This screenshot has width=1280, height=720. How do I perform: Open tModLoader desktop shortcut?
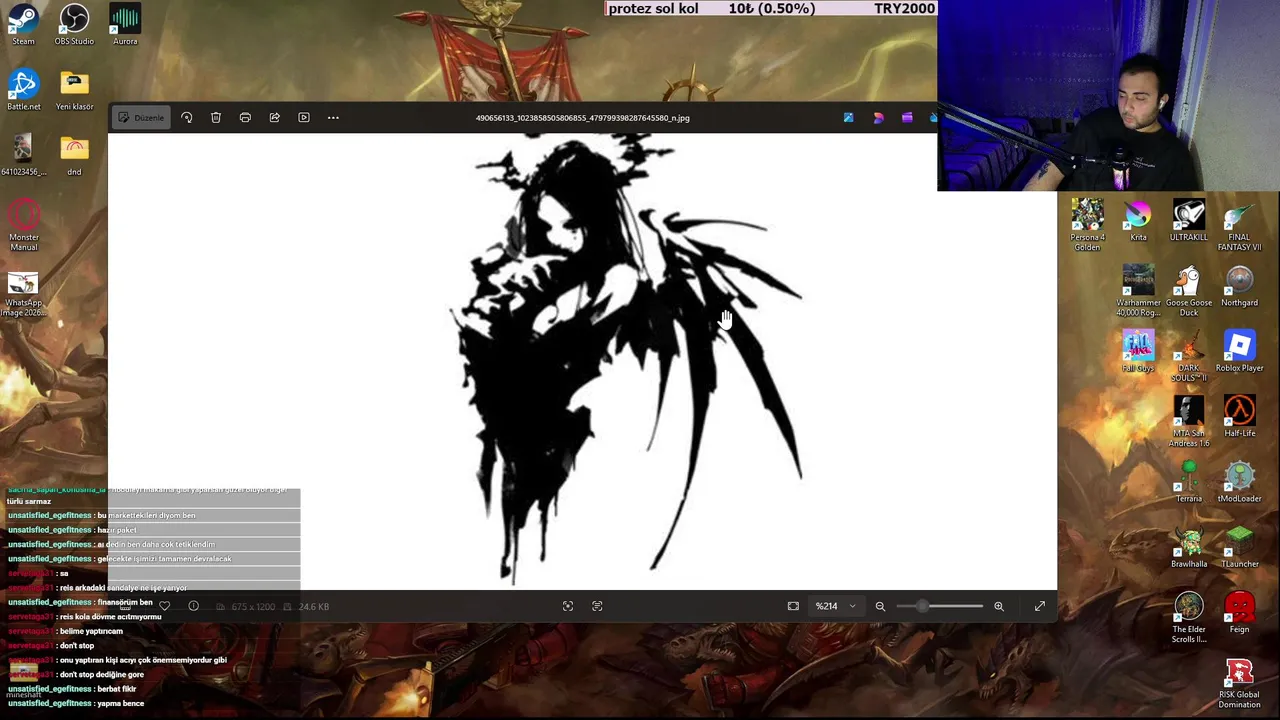click(x=1240, y=481)
